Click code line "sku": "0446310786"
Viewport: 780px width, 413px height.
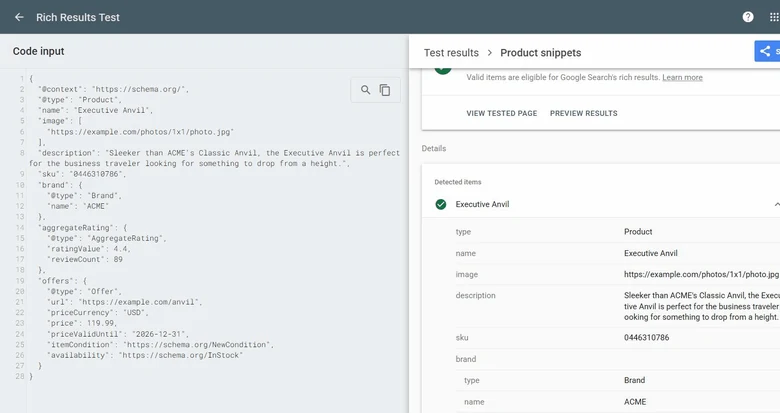(82, 174)
